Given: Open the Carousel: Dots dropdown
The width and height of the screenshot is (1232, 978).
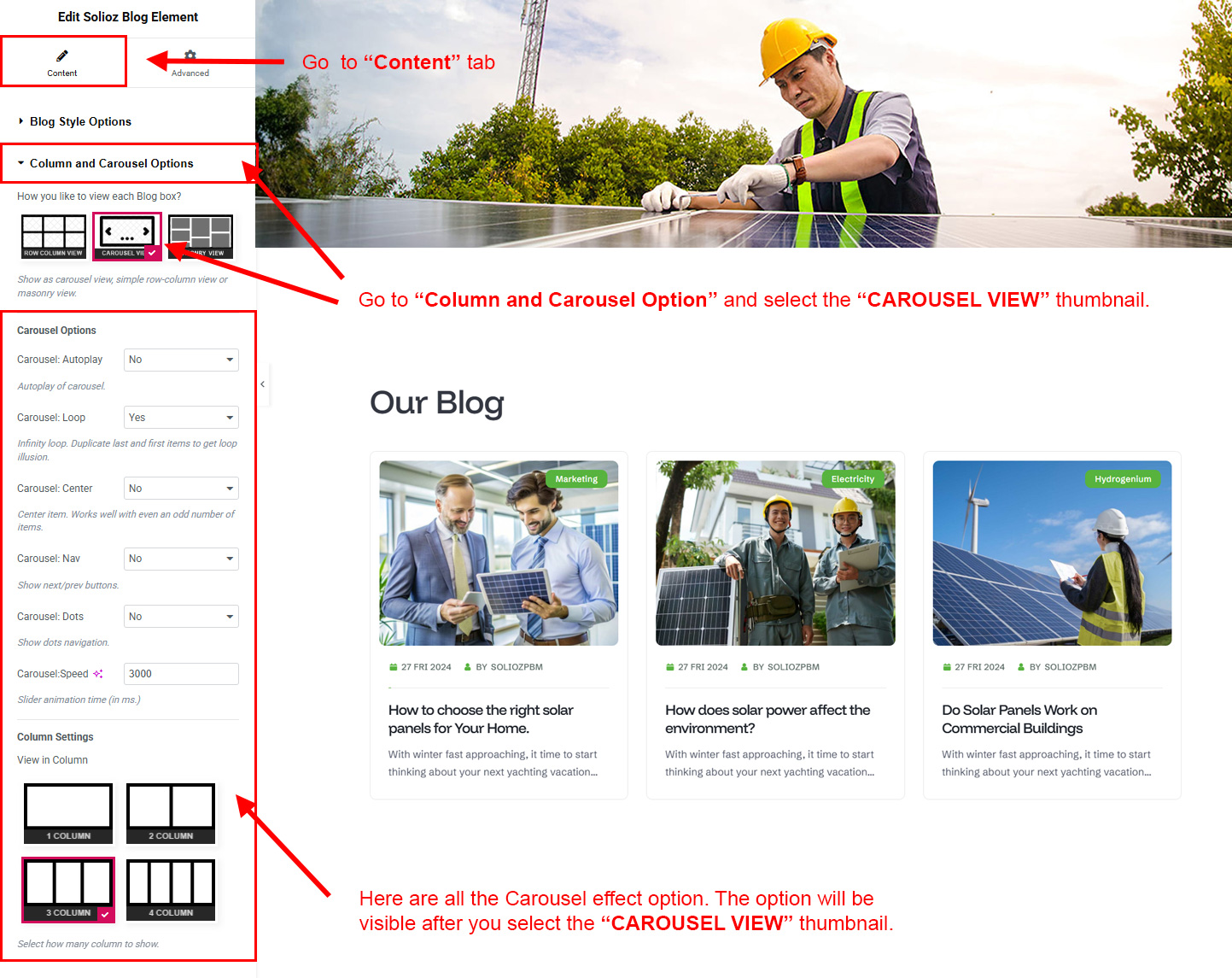Looking at the screenshot, I should point(181,617).
